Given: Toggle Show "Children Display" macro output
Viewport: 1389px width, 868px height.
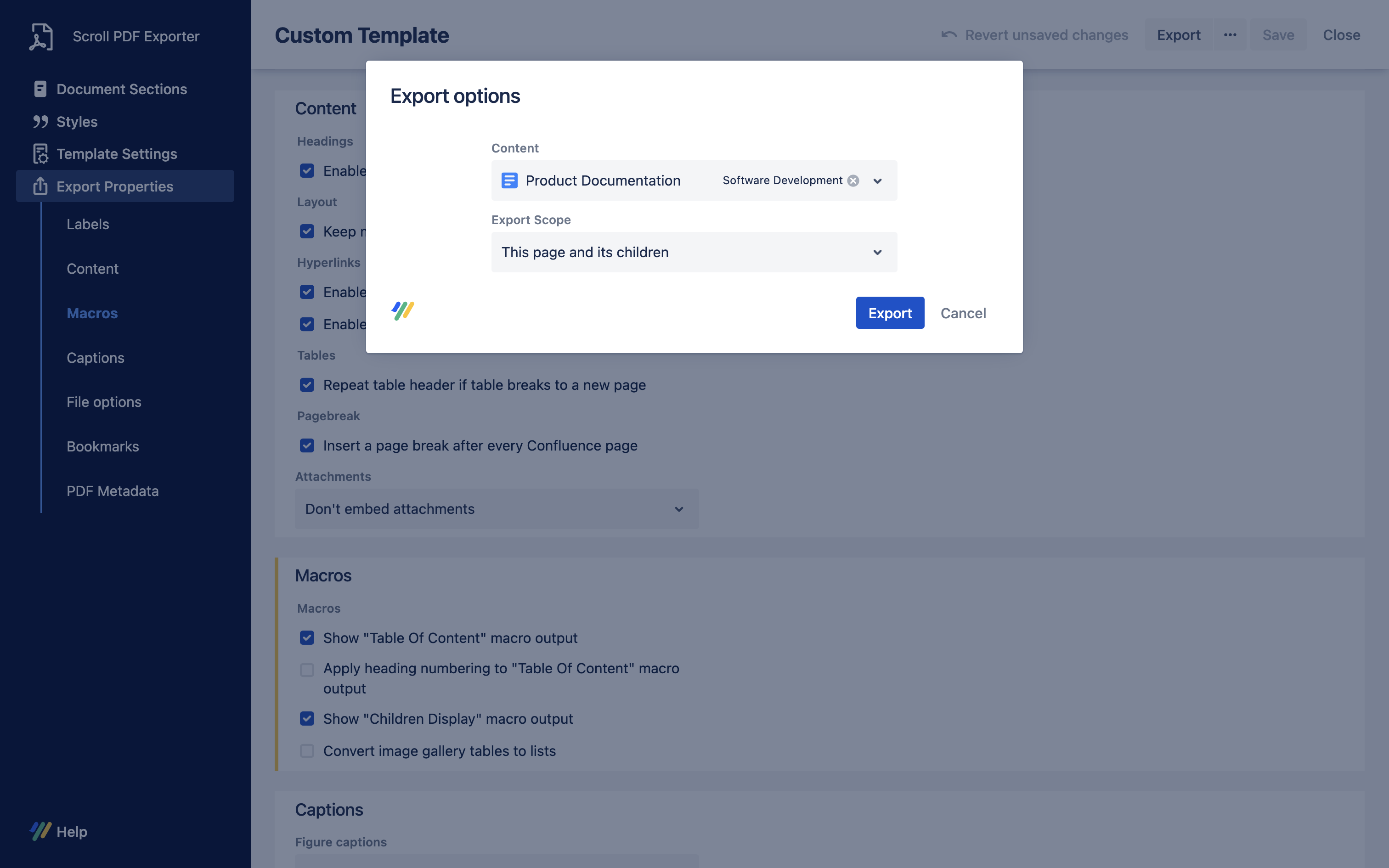Looking at the screenshot, I should [x=307, y=719].
